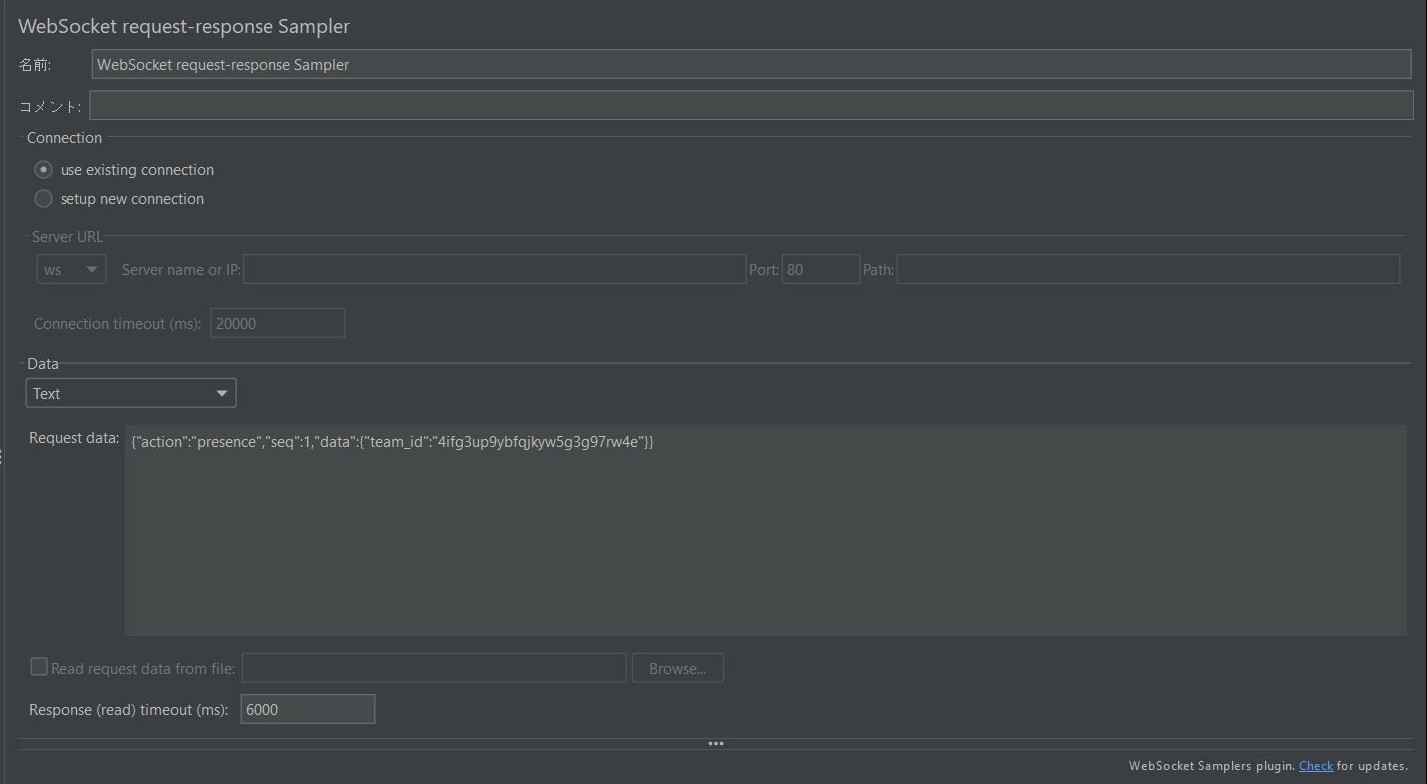Click the left edge panel divider
The image size is (1427, 784).
pyautogui.click(x=2, y=455)
